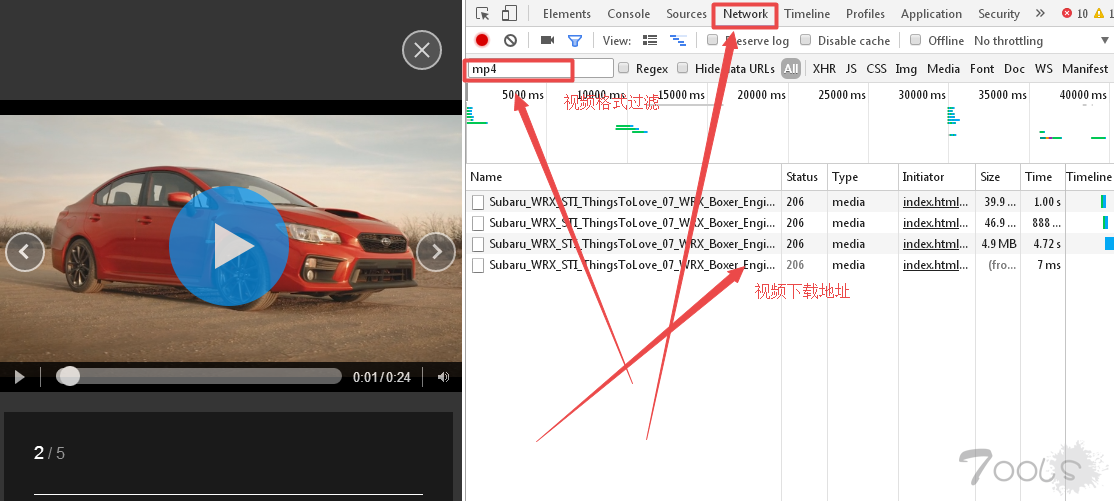Filter requests by Doc
This screenshot has height=501, width=1114.
pyautogui.click(x=1015, y=68)
